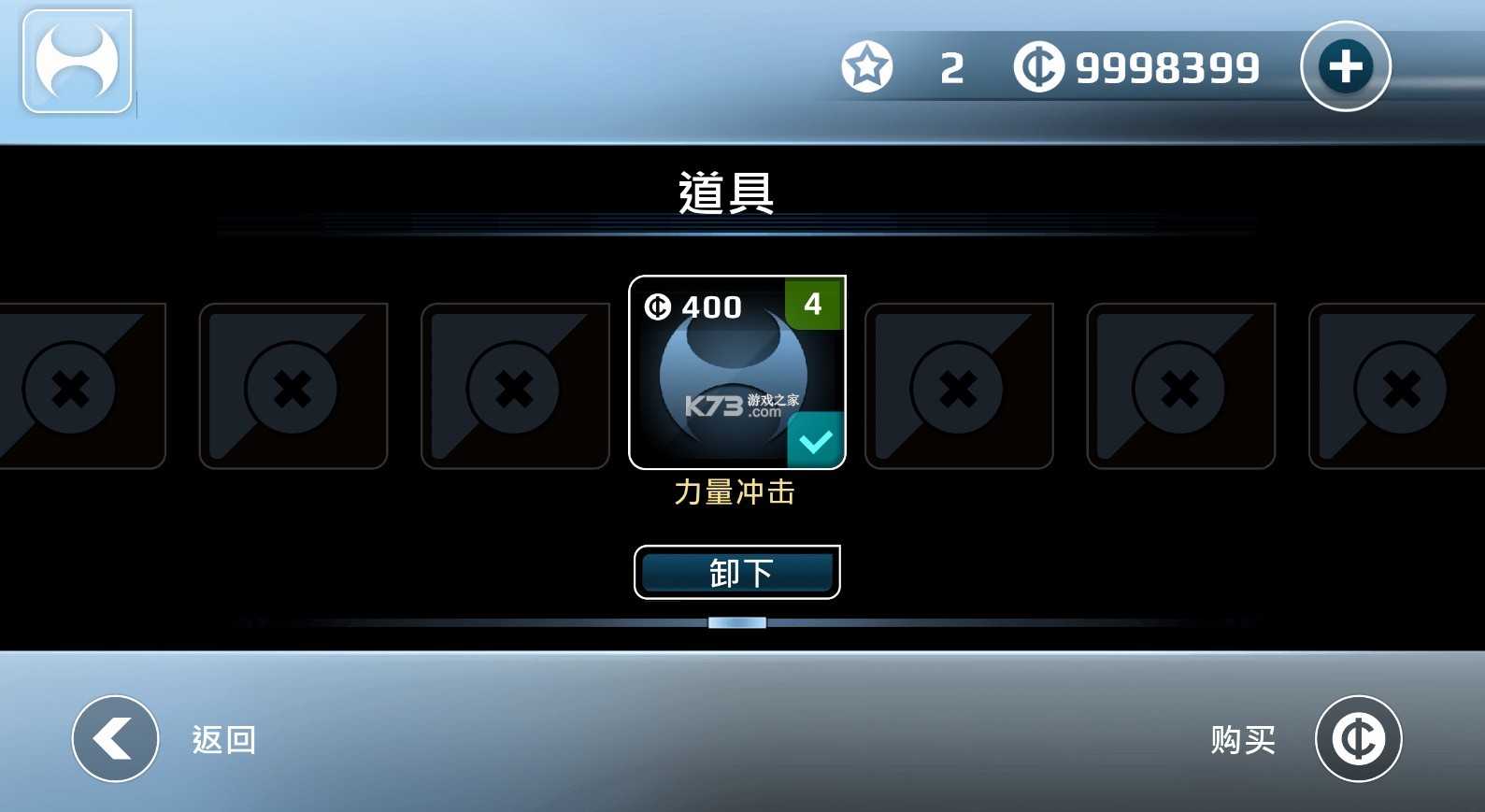Tap the 400 coin price on item card
The image size is (1485, 812).
click(x=693, y=306)
